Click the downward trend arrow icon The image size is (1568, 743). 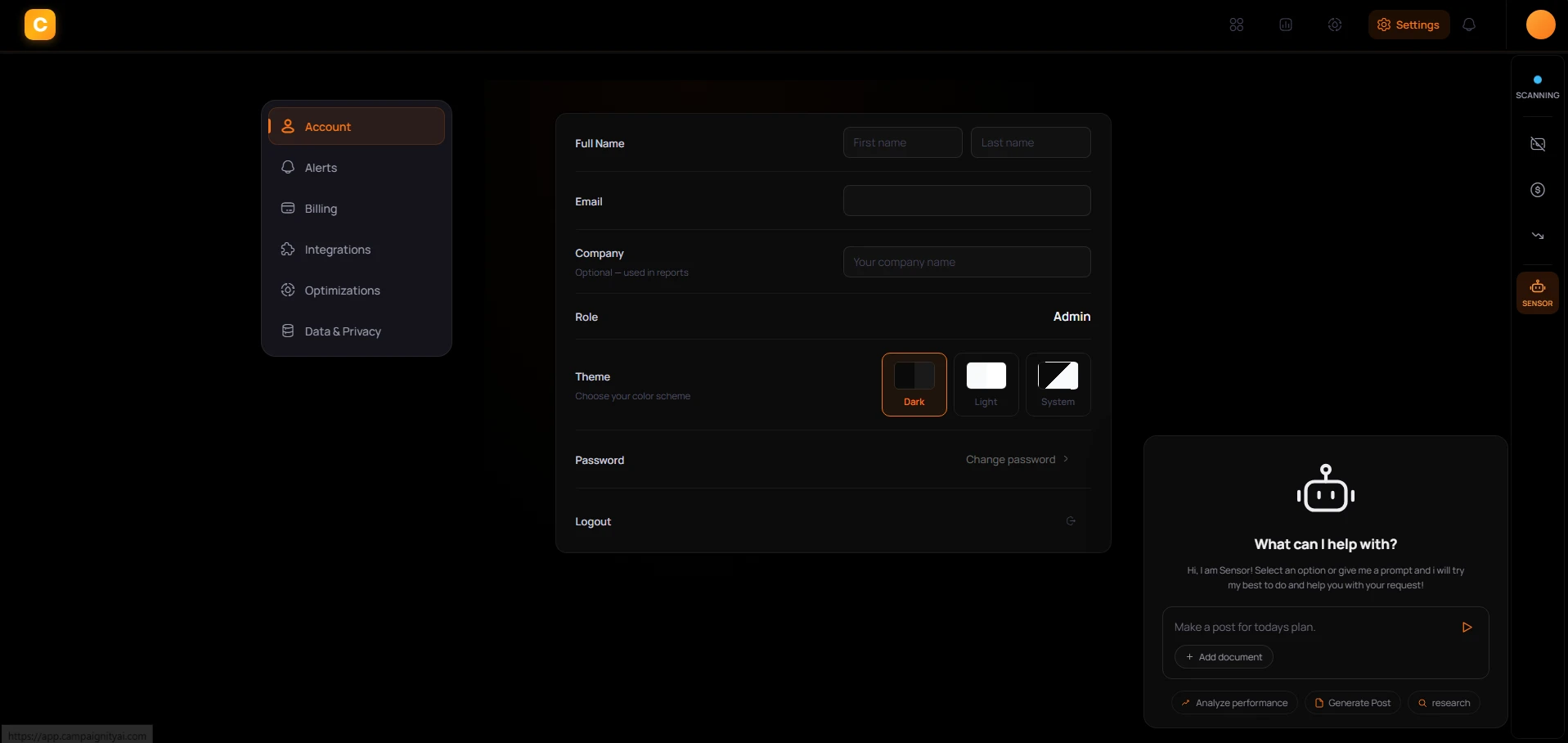(1537, 236)
